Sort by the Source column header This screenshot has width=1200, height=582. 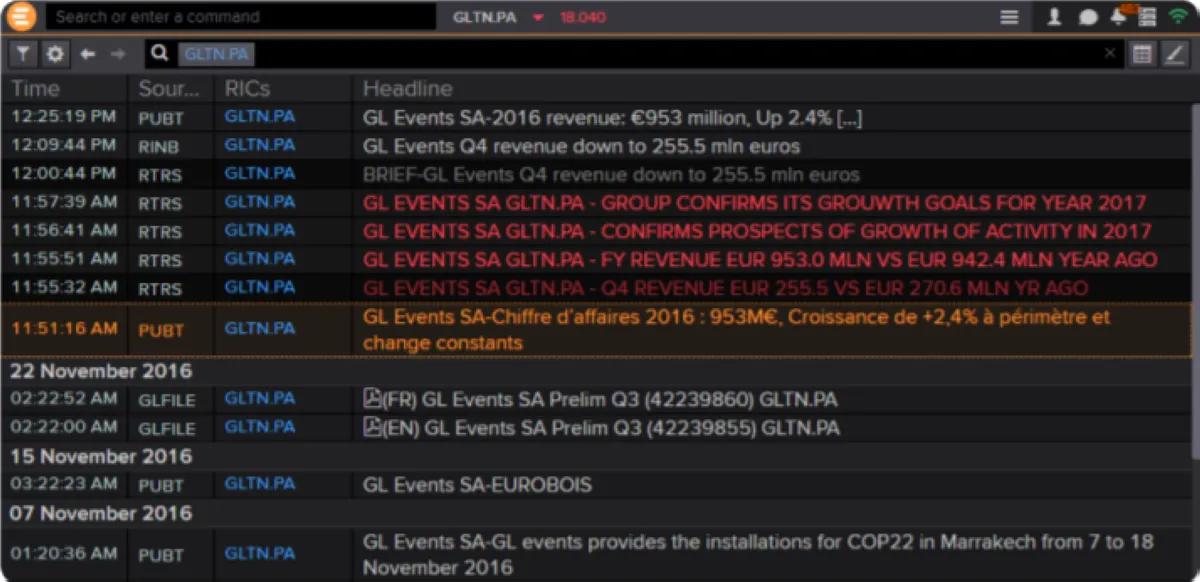click(168, 89)
